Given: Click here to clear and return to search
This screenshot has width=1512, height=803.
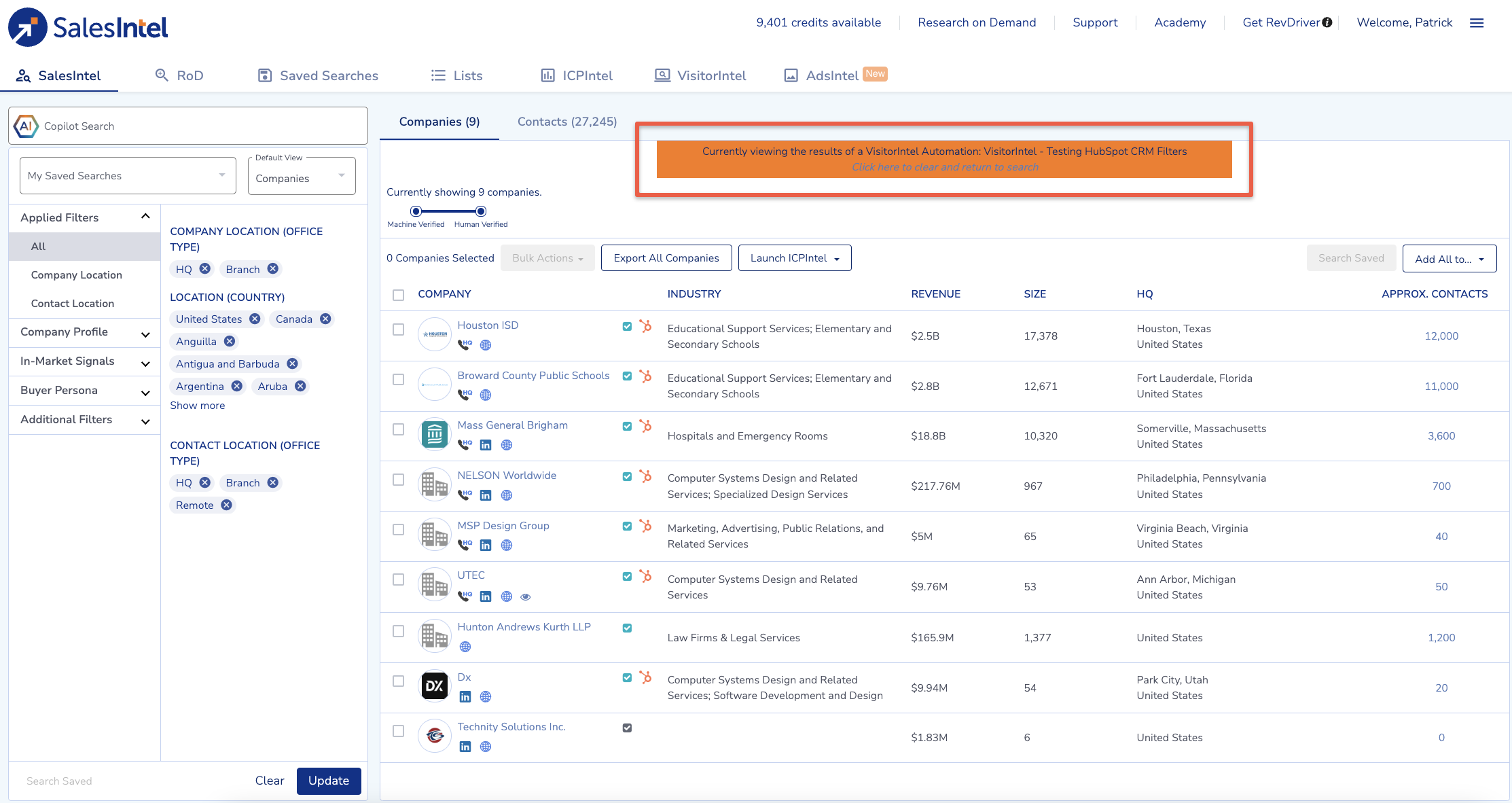Looking at the screenshot, I should 945,167.
